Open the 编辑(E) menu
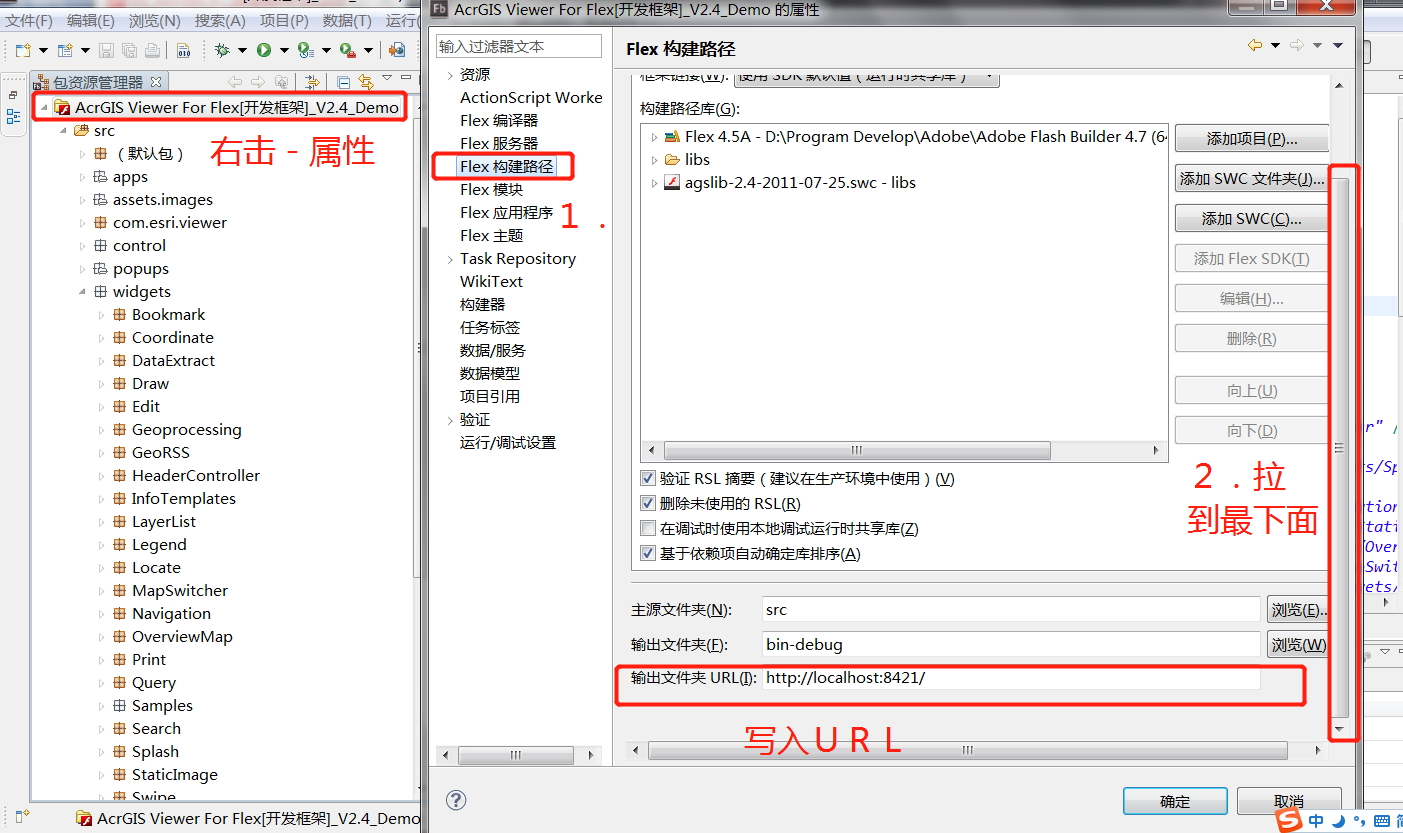Viewport: 1403px width, 833px height. tap(91, 20)
